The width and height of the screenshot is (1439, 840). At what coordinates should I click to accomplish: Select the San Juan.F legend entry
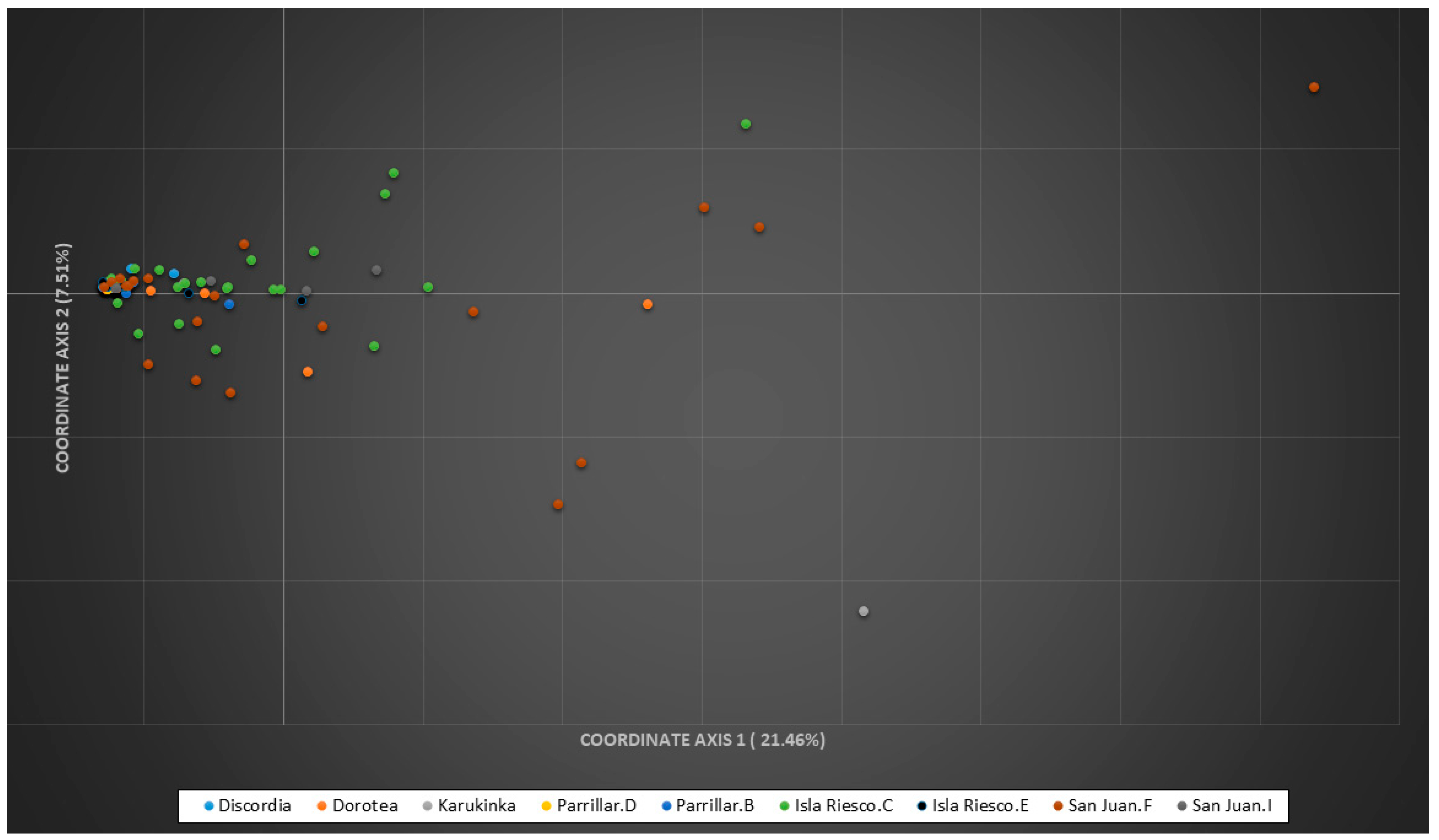(x=1110, y=806)
